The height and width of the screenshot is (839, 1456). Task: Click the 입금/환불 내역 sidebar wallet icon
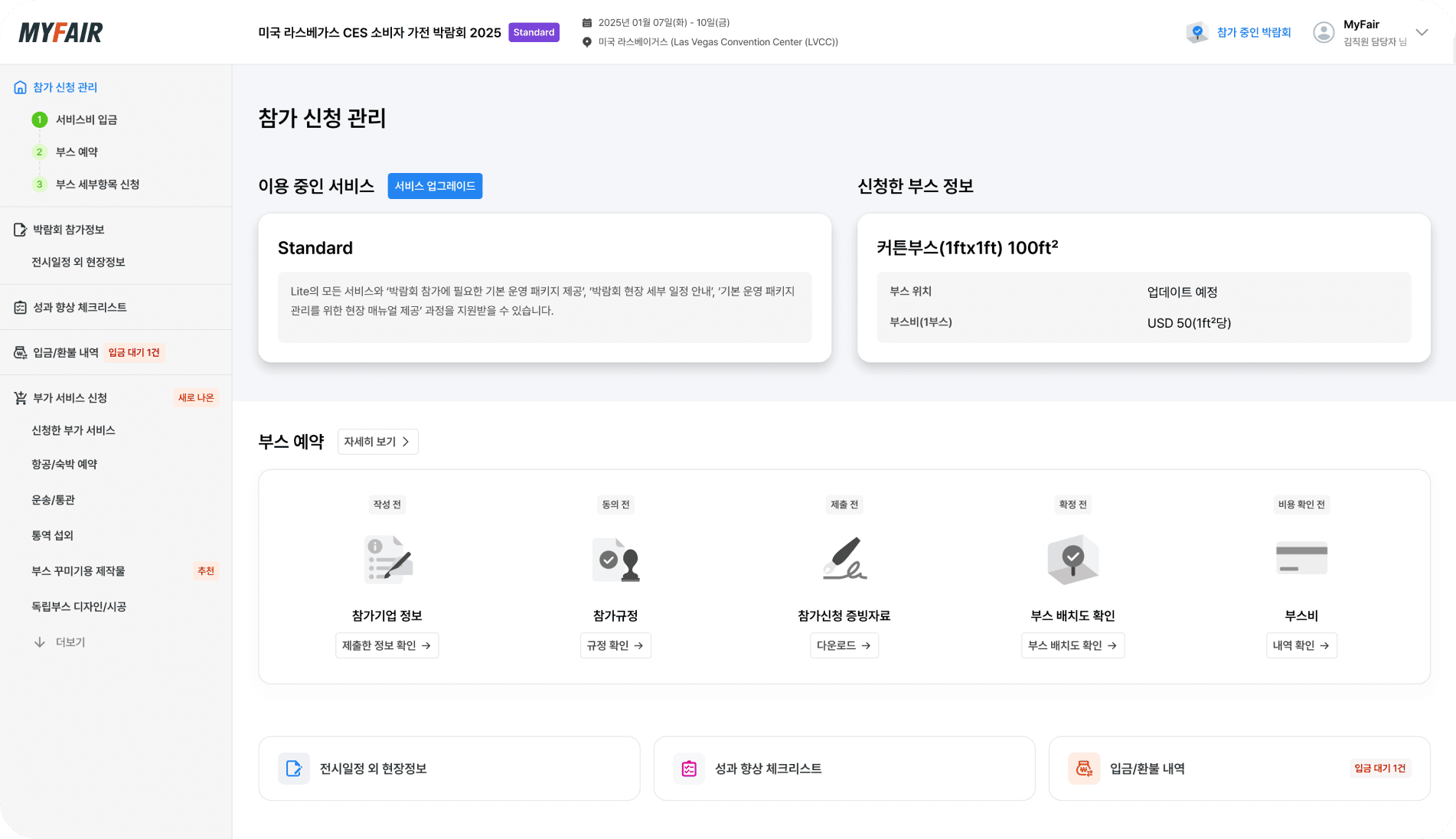(21, 353)
